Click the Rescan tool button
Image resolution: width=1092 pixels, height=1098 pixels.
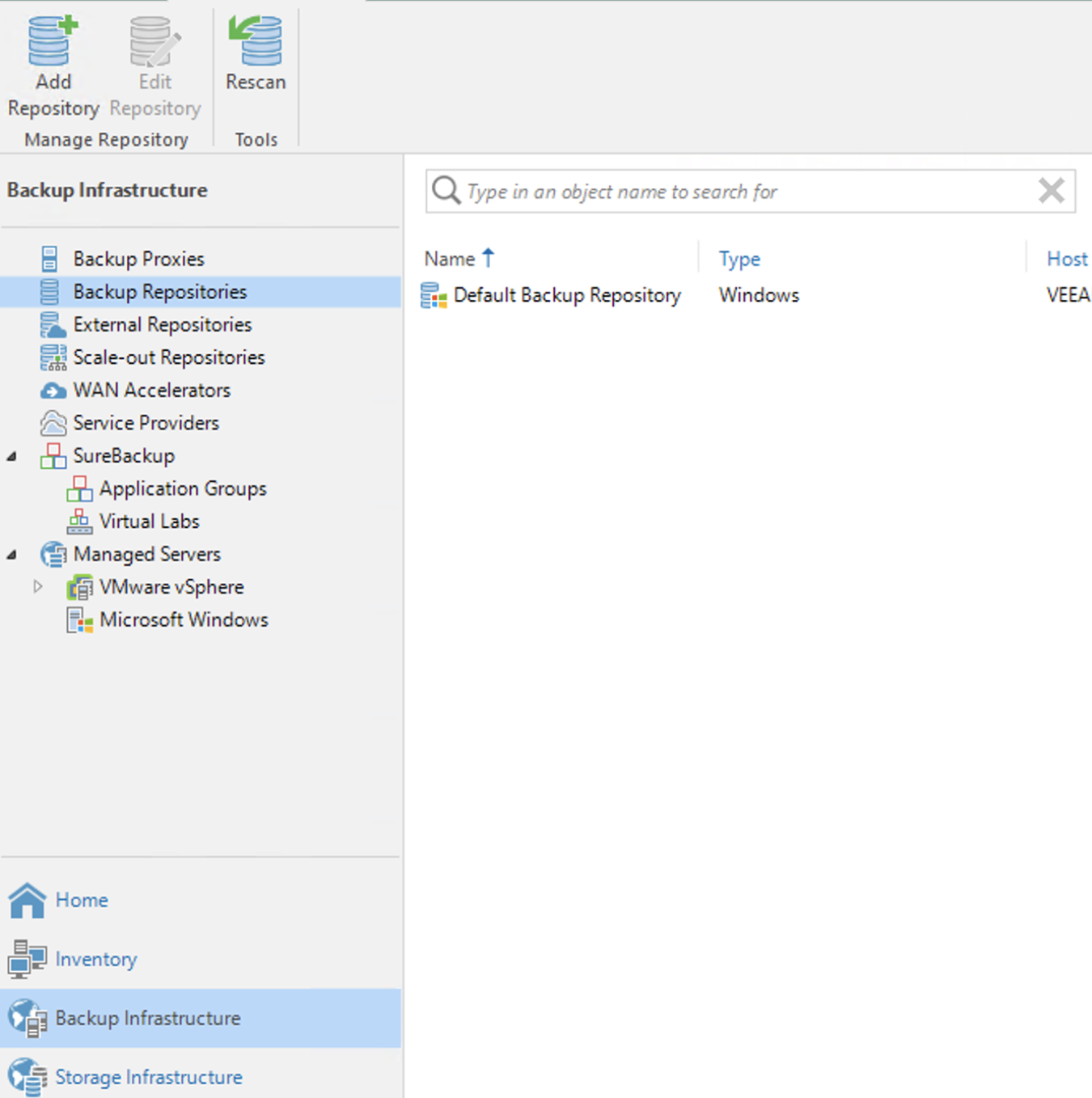256,54
